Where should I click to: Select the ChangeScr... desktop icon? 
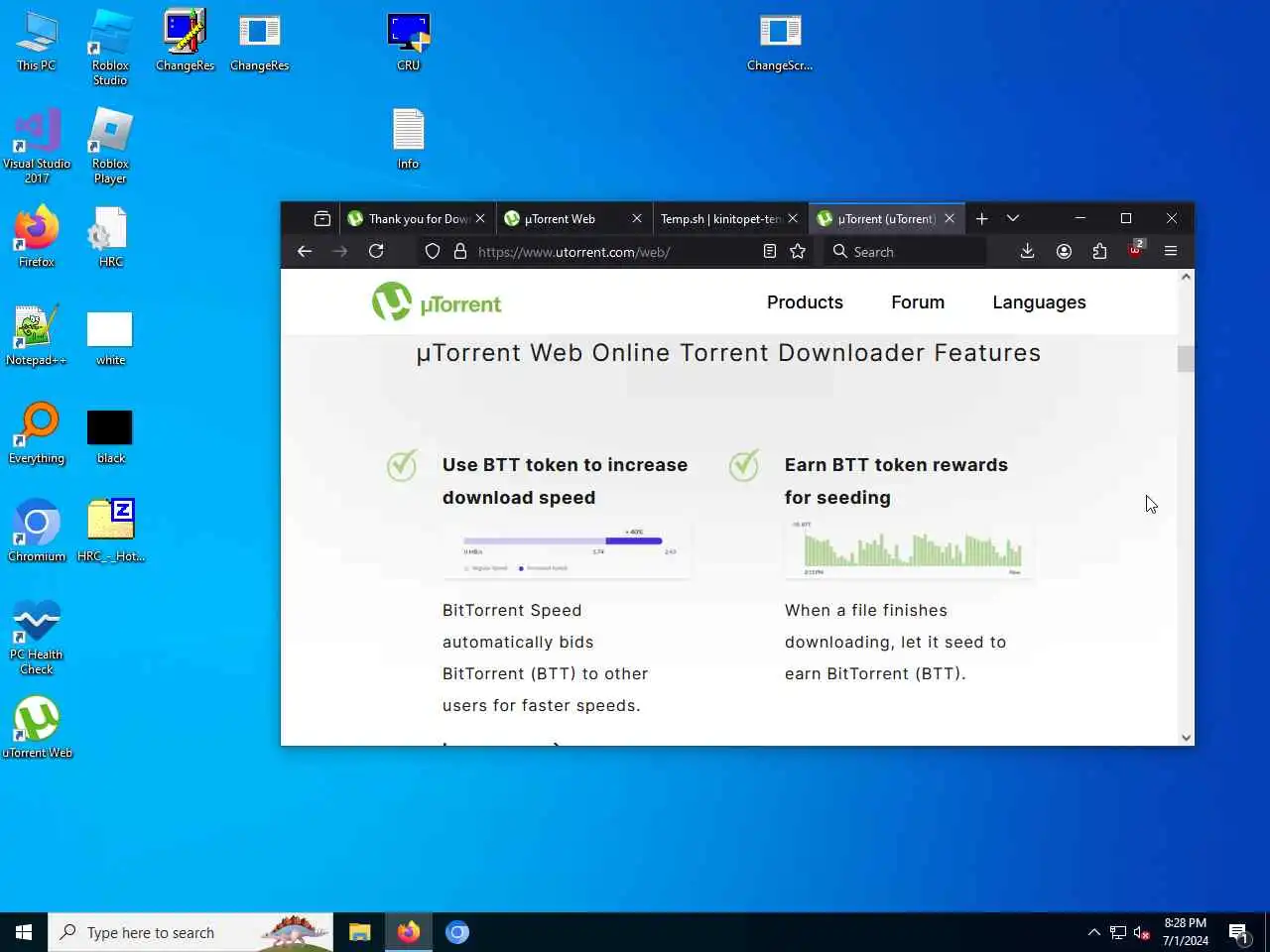(780, 42)
